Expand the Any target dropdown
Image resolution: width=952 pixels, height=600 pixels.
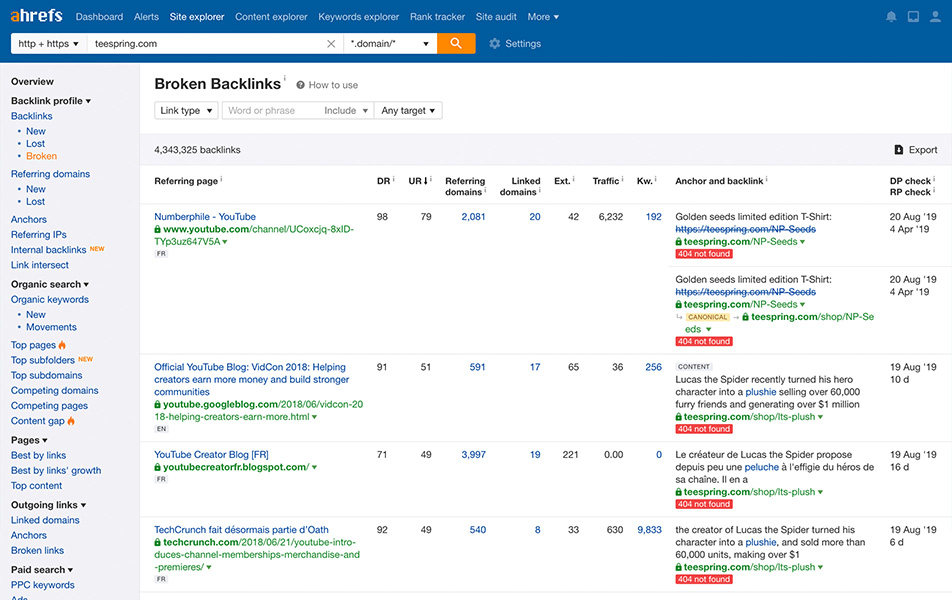[x=407, y=110]
